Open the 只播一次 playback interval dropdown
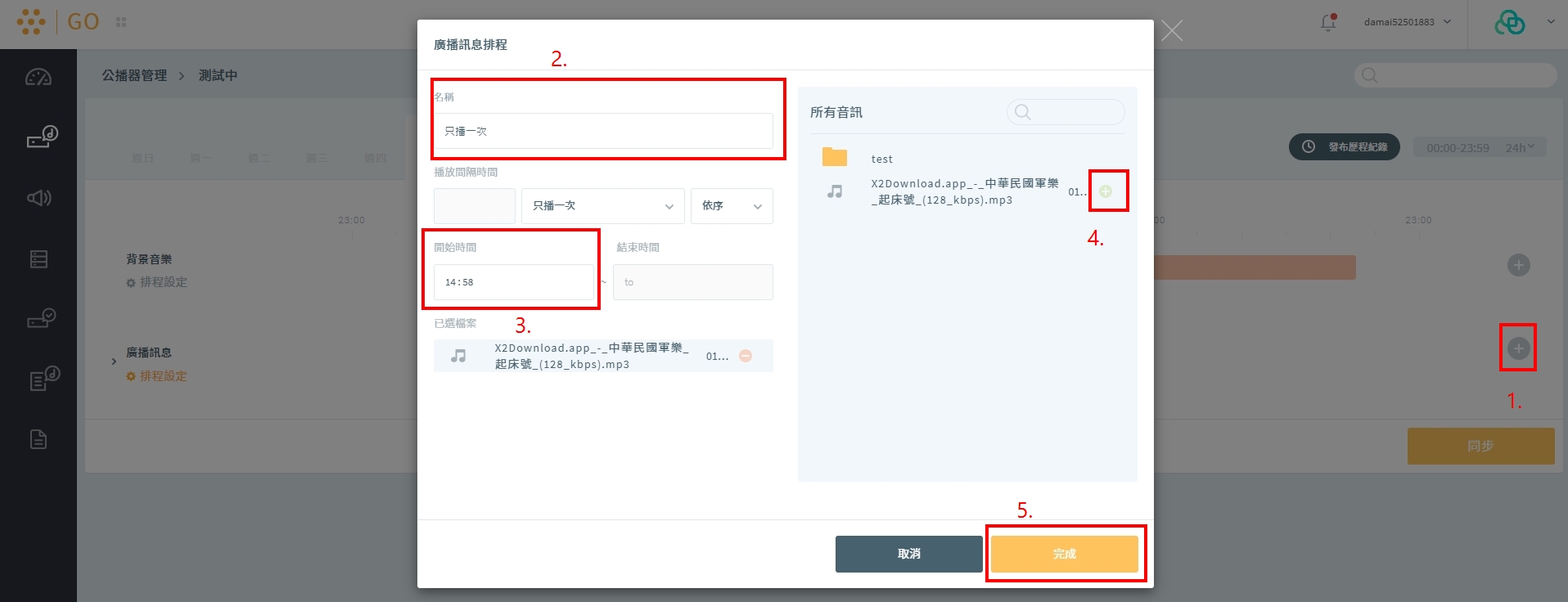 tap(602, 206)
